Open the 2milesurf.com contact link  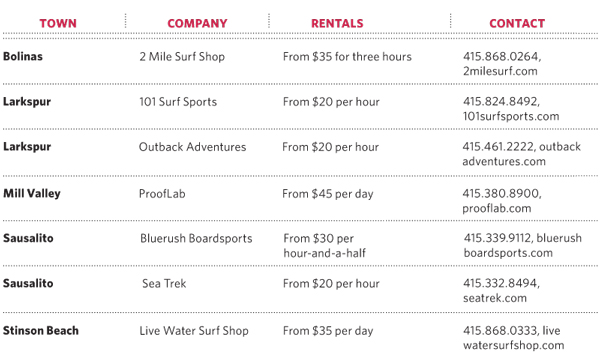(x=500, y=71)
